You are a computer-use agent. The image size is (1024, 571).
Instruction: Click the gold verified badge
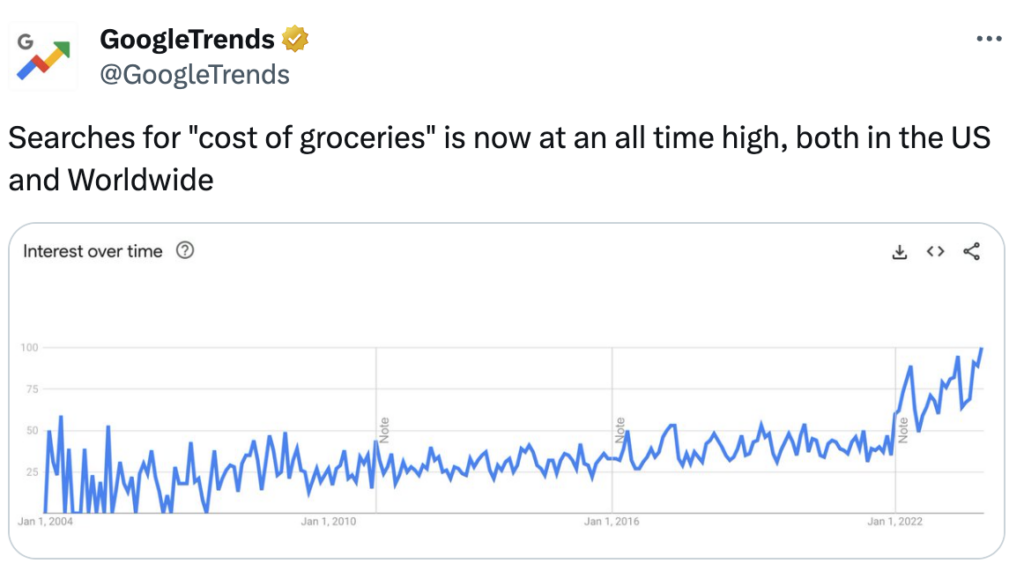(295, 39)
